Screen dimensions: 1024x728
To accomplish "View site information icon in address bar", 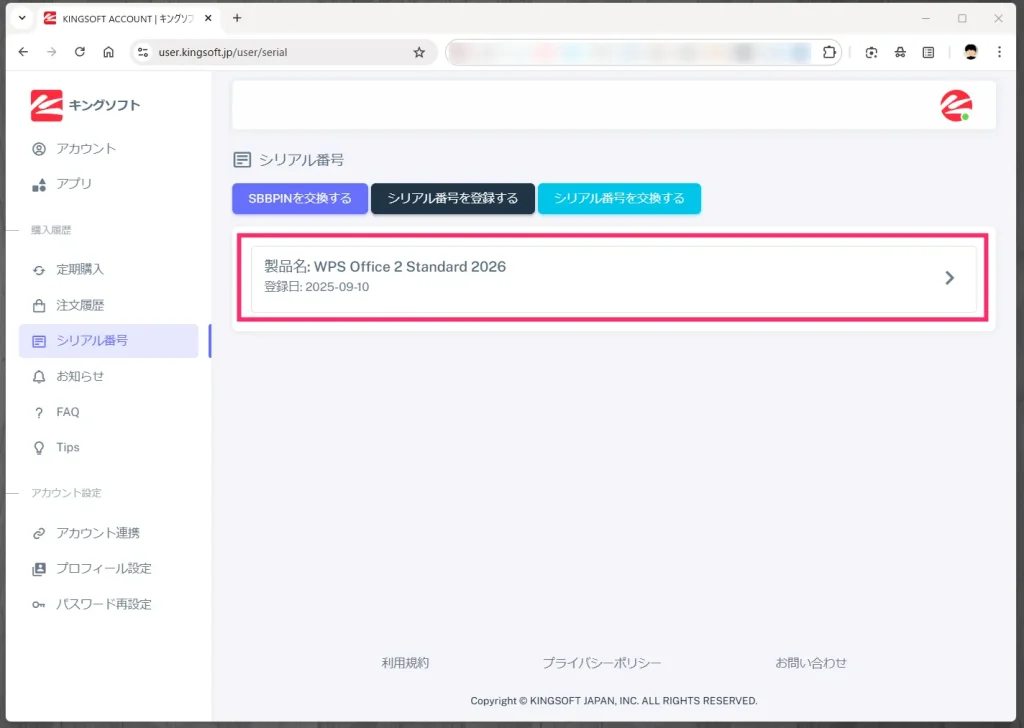I will (143, 52).
